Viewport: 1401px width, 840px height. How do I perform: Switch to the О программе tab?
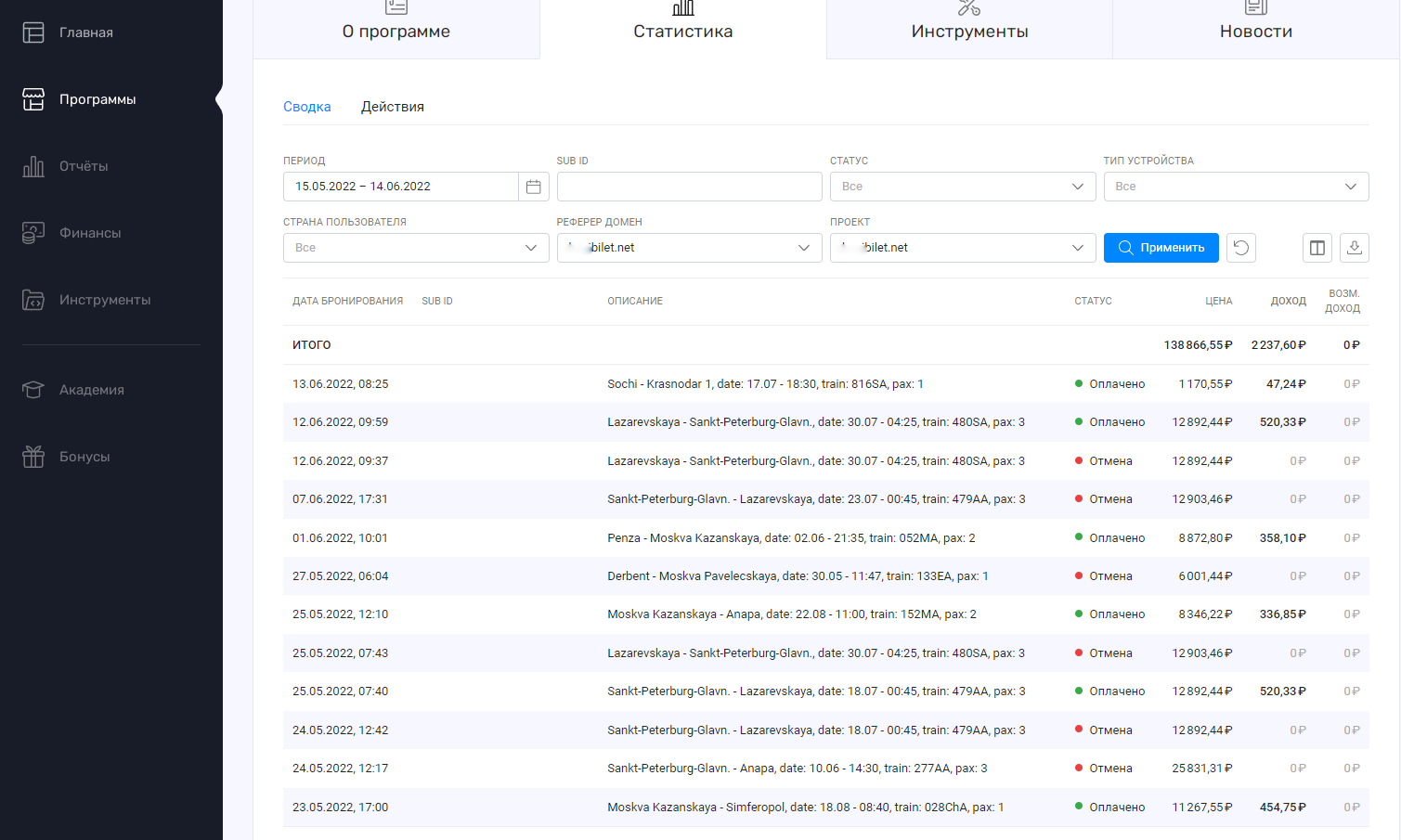[396, 30]
